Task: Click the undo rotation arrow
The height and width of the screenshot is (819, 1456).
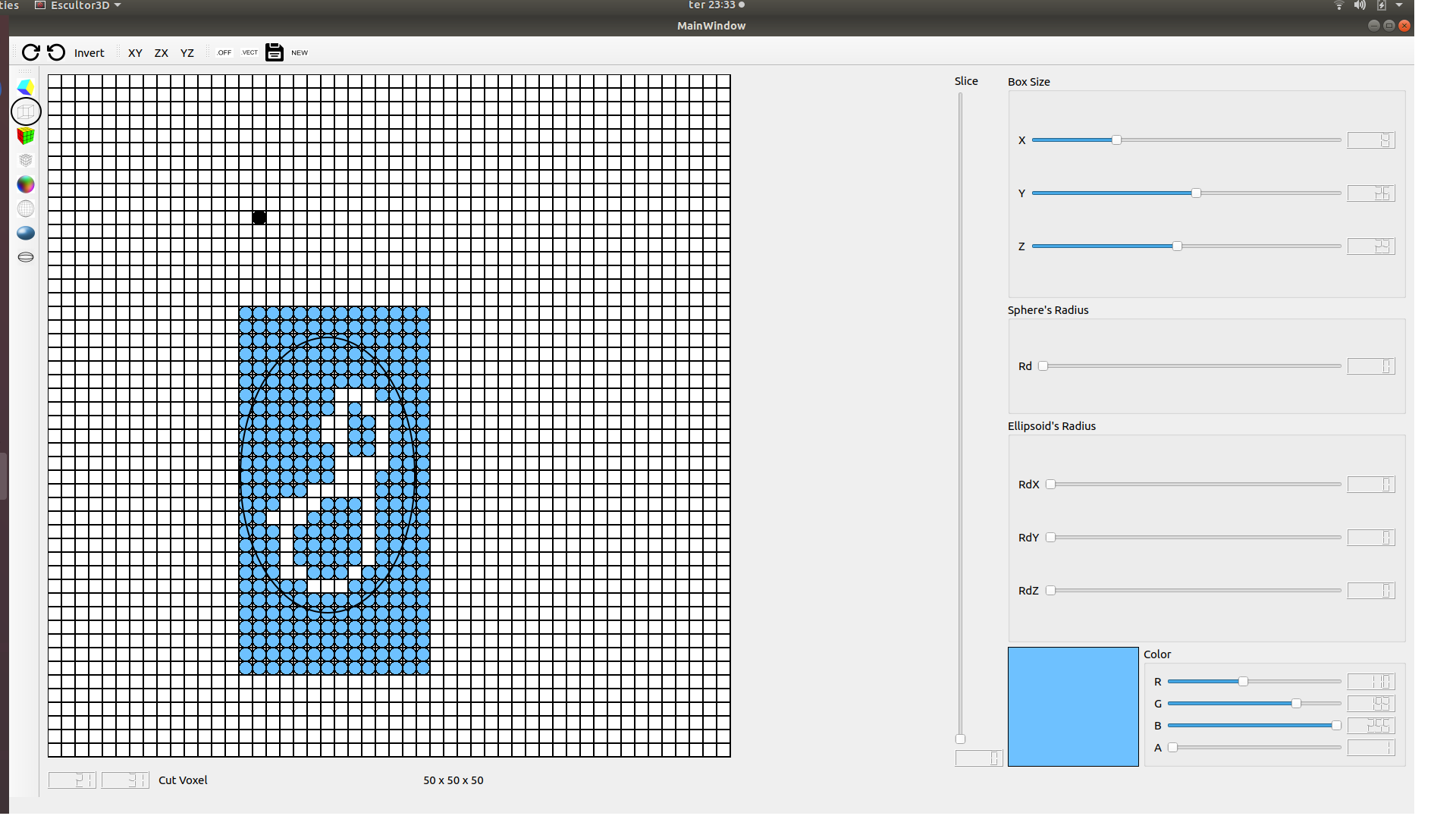Action: point(56,52)
